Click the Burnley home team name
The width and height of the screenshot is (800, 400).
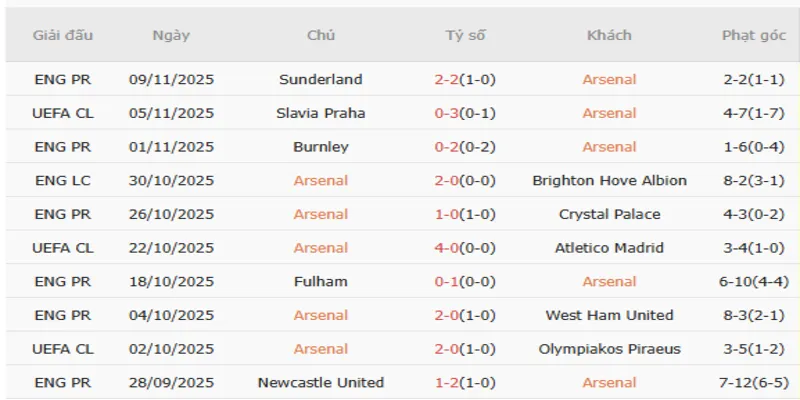point(321,147)
